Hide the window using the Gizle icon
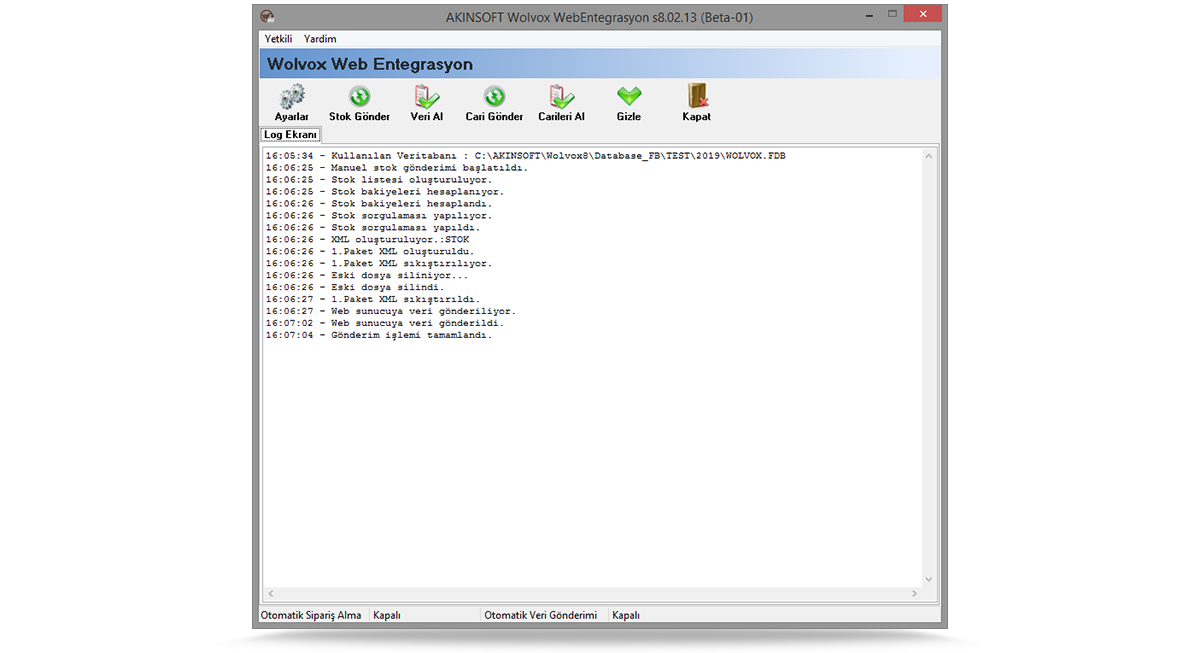The width and height of the screenshot is (1200, 653). [x=628, y=100]
